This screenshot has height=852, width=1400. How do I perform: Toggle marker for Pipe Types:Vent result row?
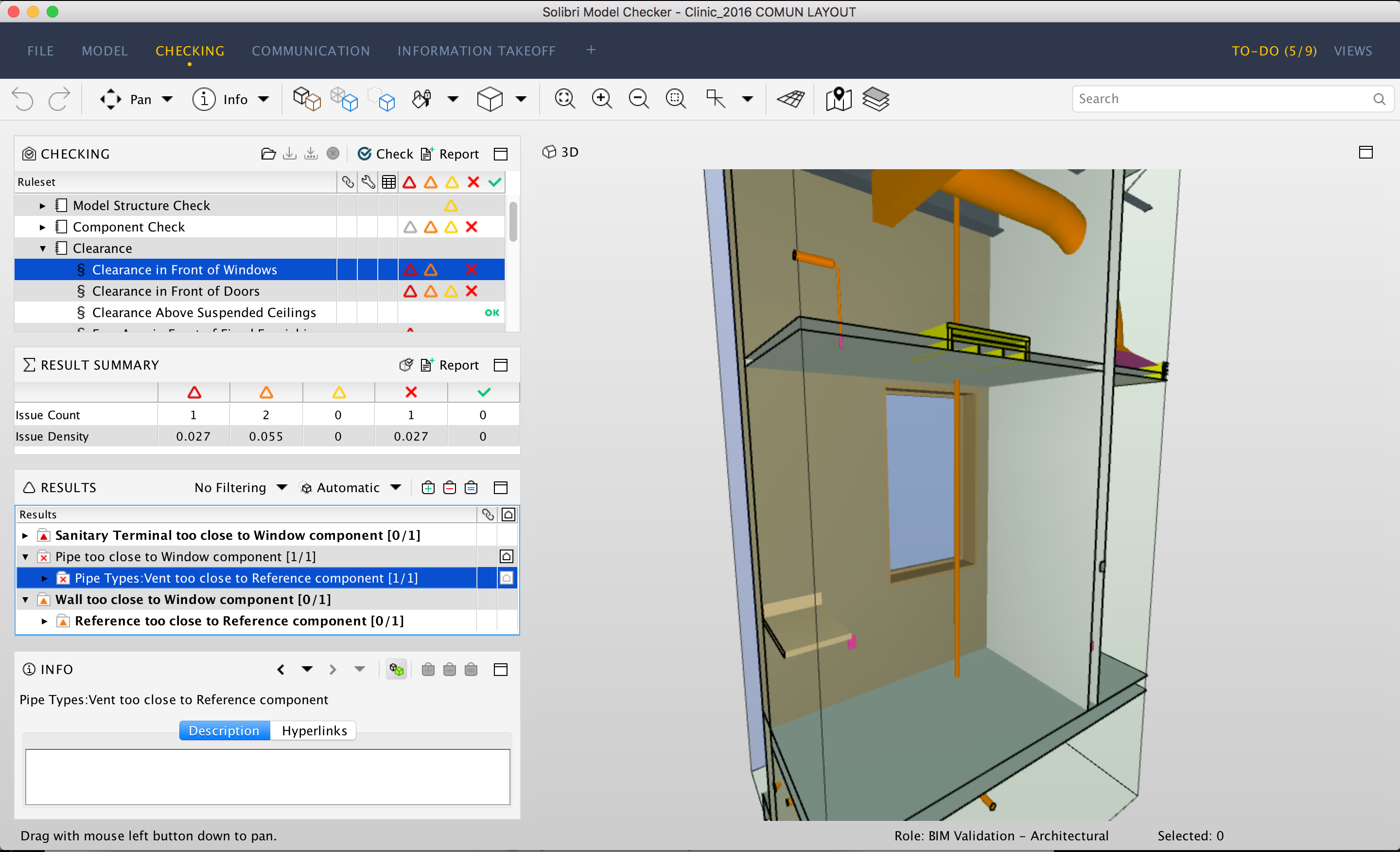[x=506, y=578]
